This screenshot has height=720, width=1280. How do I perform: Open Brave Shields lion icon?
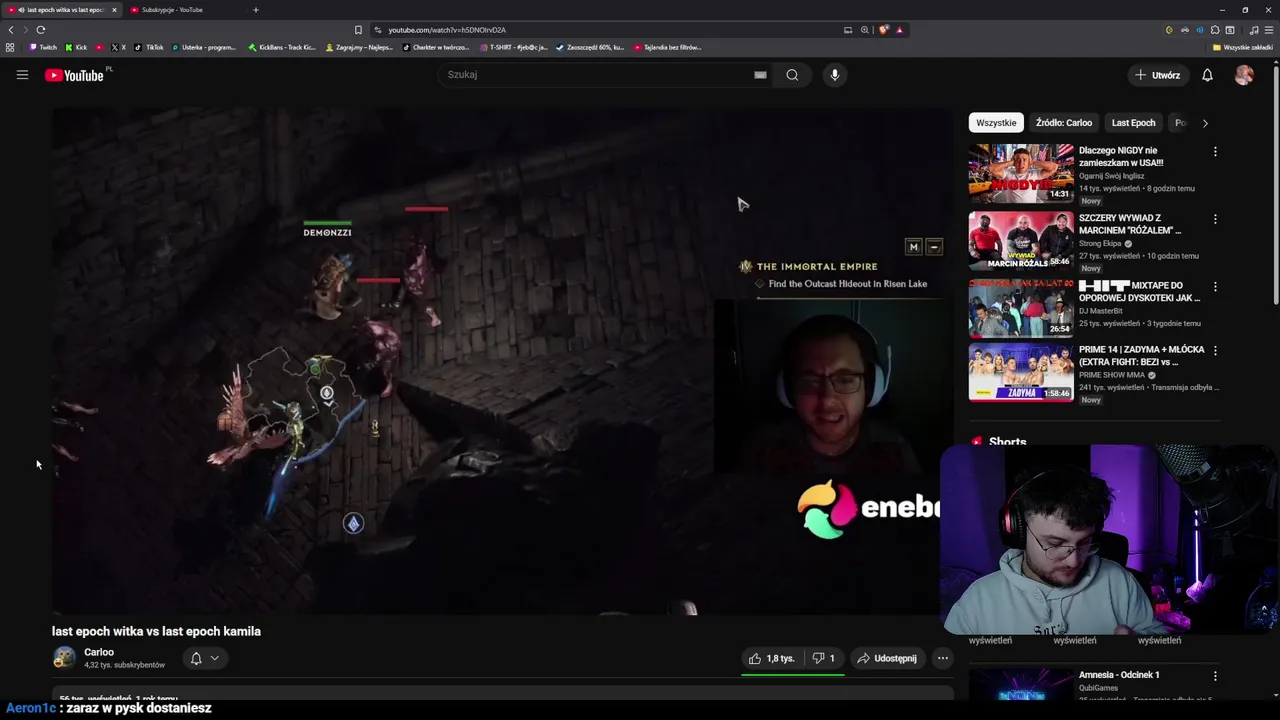pyautogui.click(x=883, y=30)
